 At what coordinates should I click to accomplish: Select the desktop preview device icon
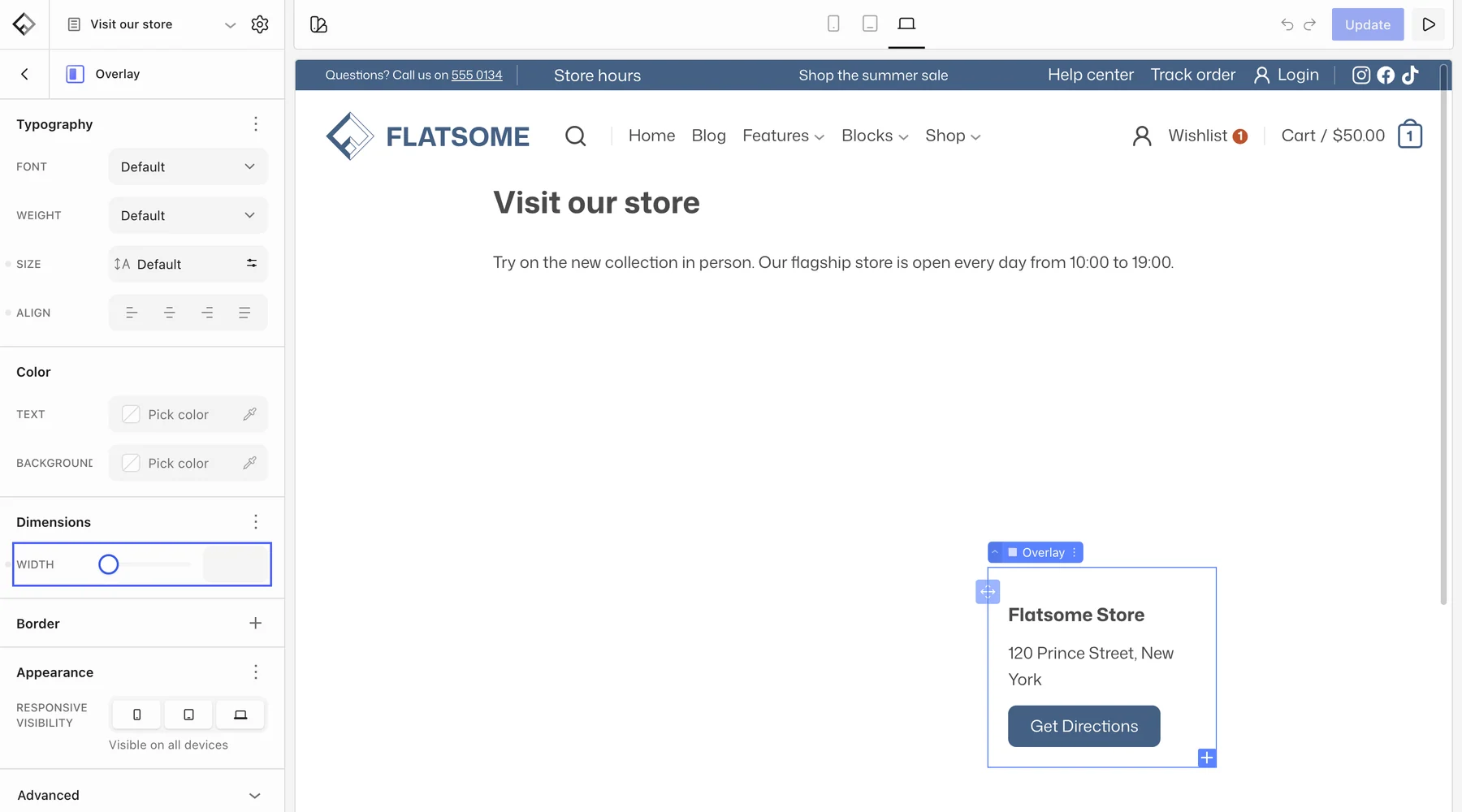pyautogui.click(x=906, y=24)
